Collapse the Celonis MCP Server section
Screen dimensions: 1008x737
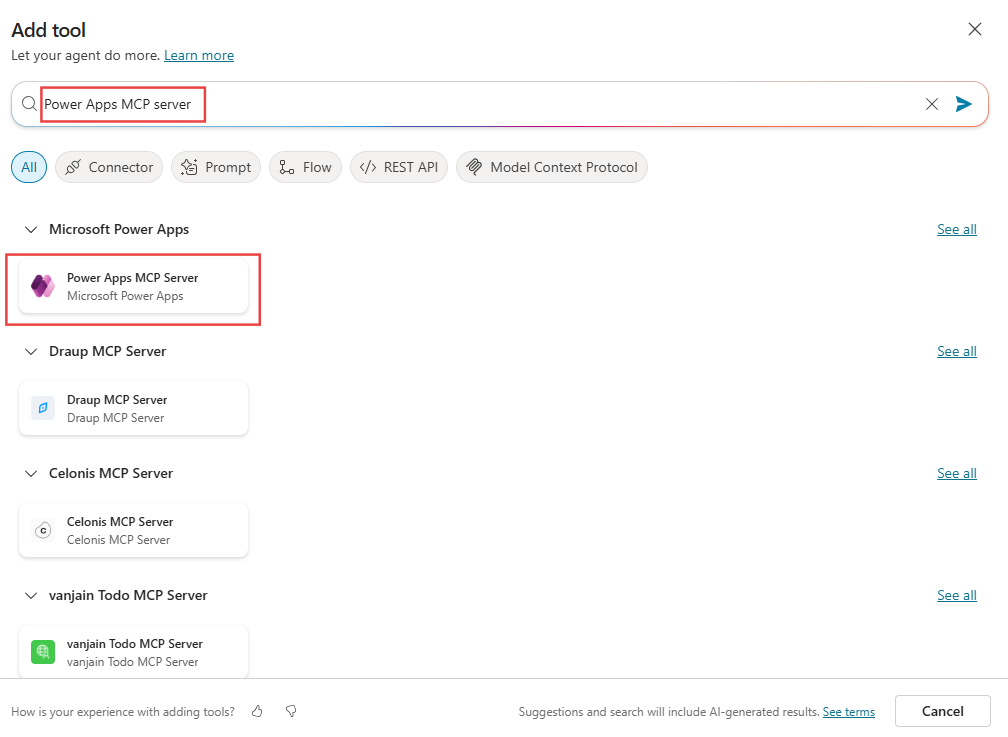30,473
